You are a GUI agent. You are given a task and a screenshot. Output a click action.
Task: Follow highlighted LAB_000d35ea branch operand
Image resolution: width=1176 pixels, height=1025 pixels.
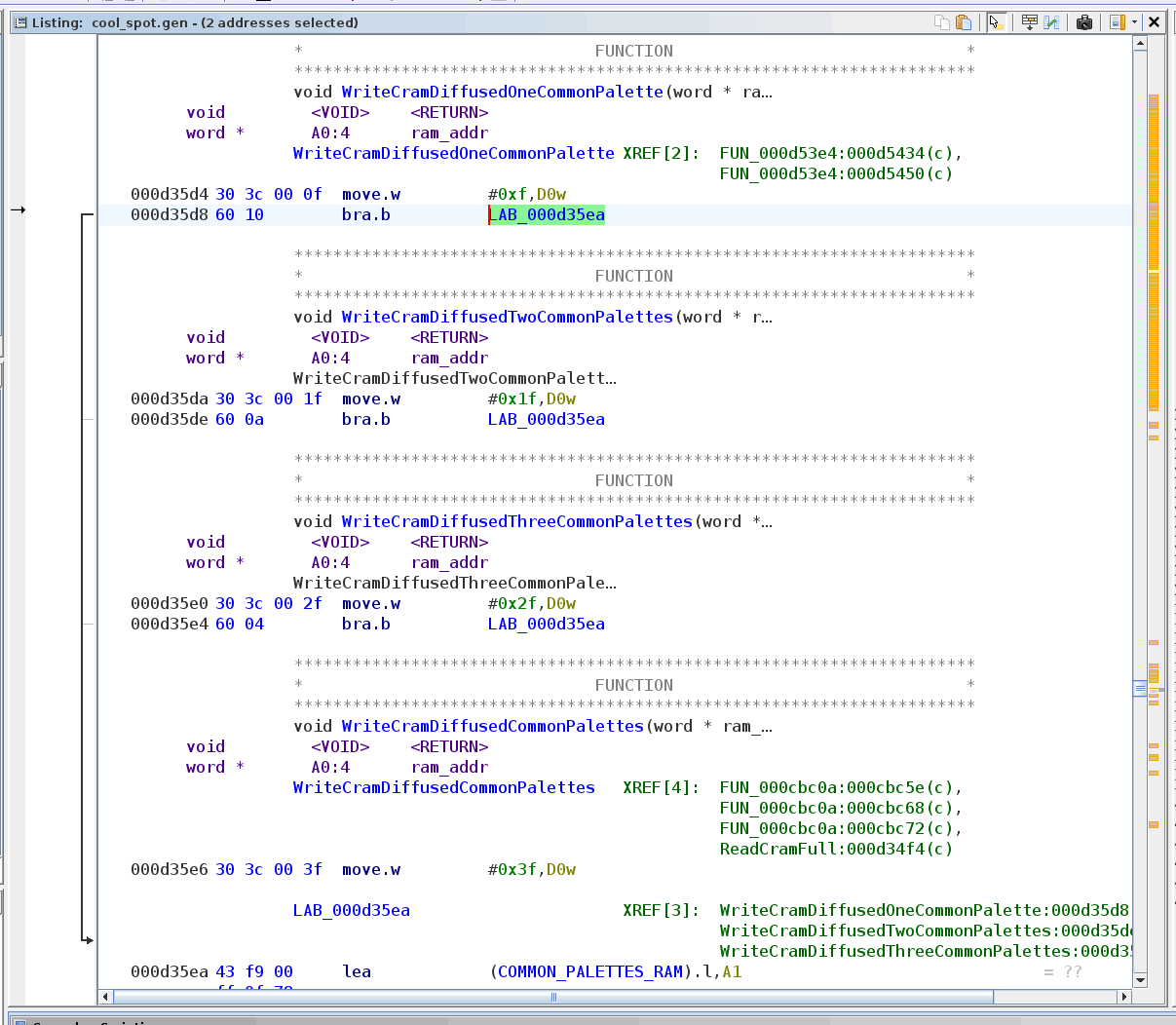click(x=547, y=215)
